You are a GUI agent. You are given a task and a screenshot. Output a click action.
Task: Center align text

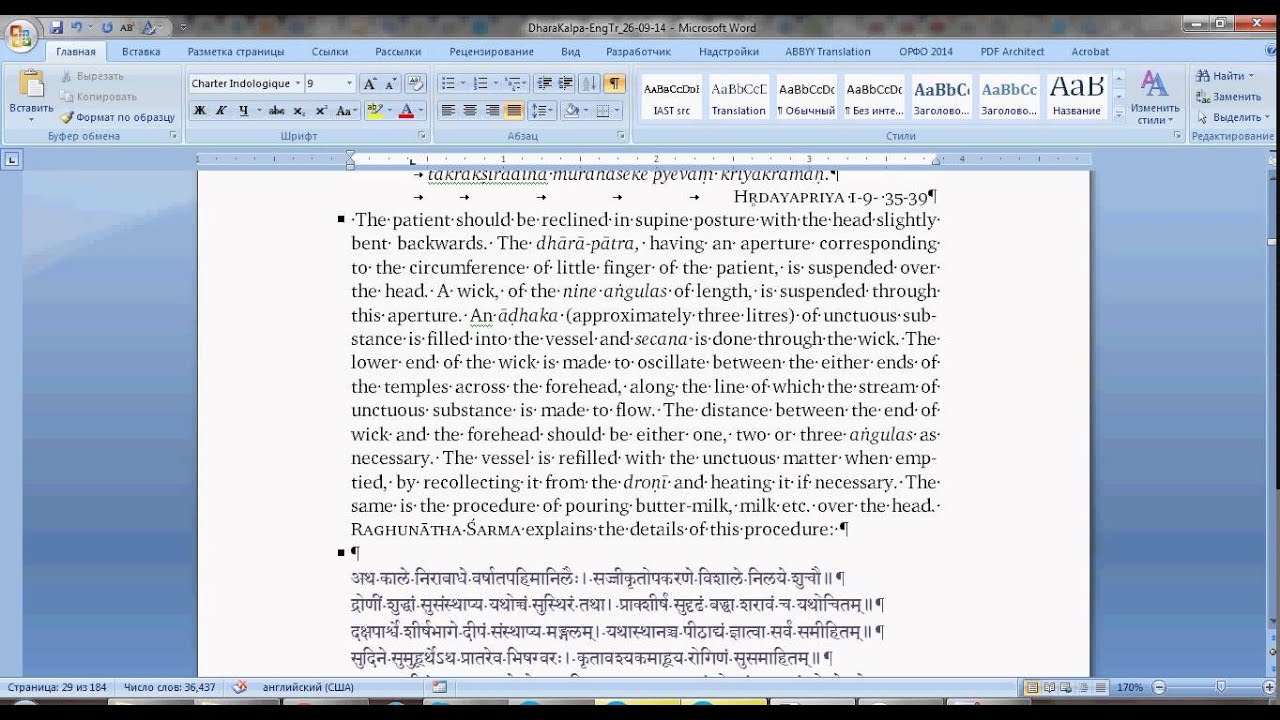pyautogui.click(x=470, y=111)
